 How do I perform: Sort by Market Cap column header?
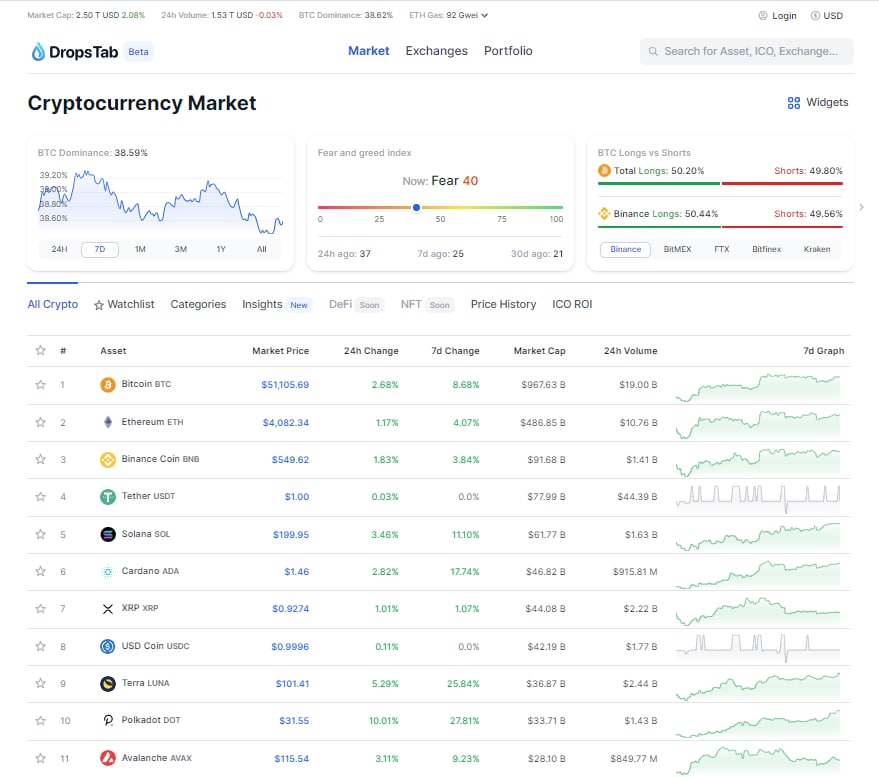coord(539,351)
